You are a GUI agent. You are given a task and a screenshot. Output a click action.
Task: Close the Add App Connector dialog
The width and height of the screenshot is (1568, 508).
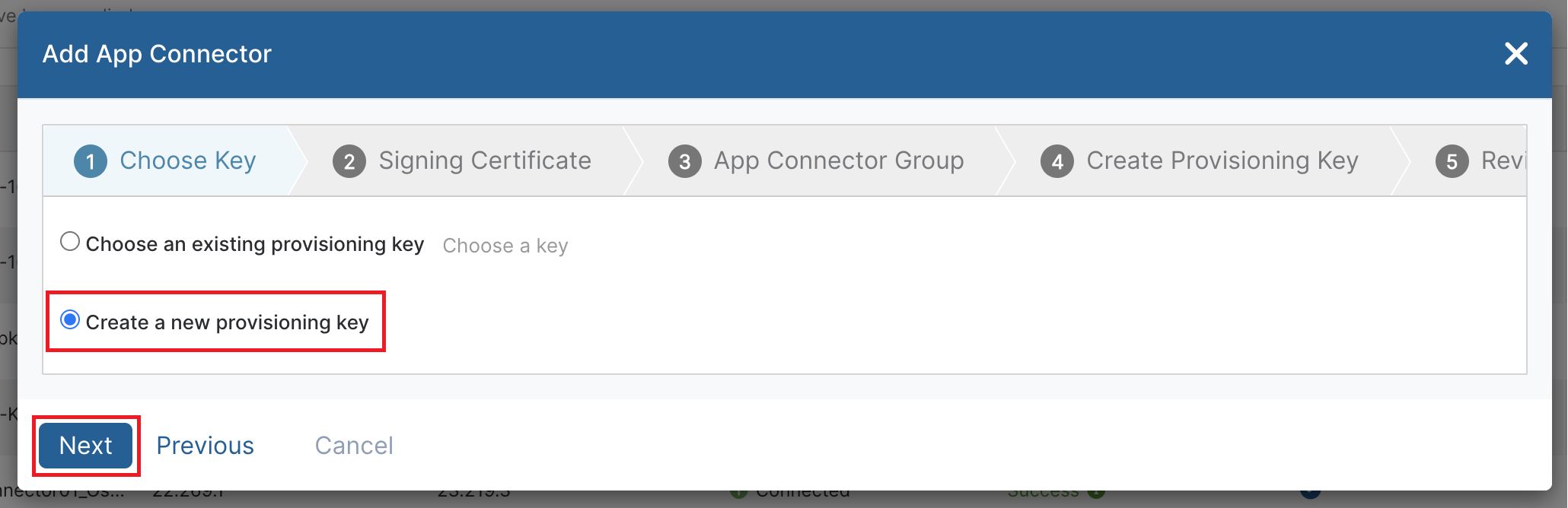[1516, 54]
